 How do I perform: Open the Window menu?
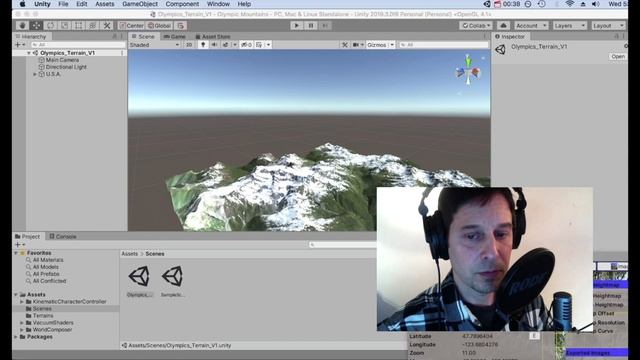(x=218, y=4)
